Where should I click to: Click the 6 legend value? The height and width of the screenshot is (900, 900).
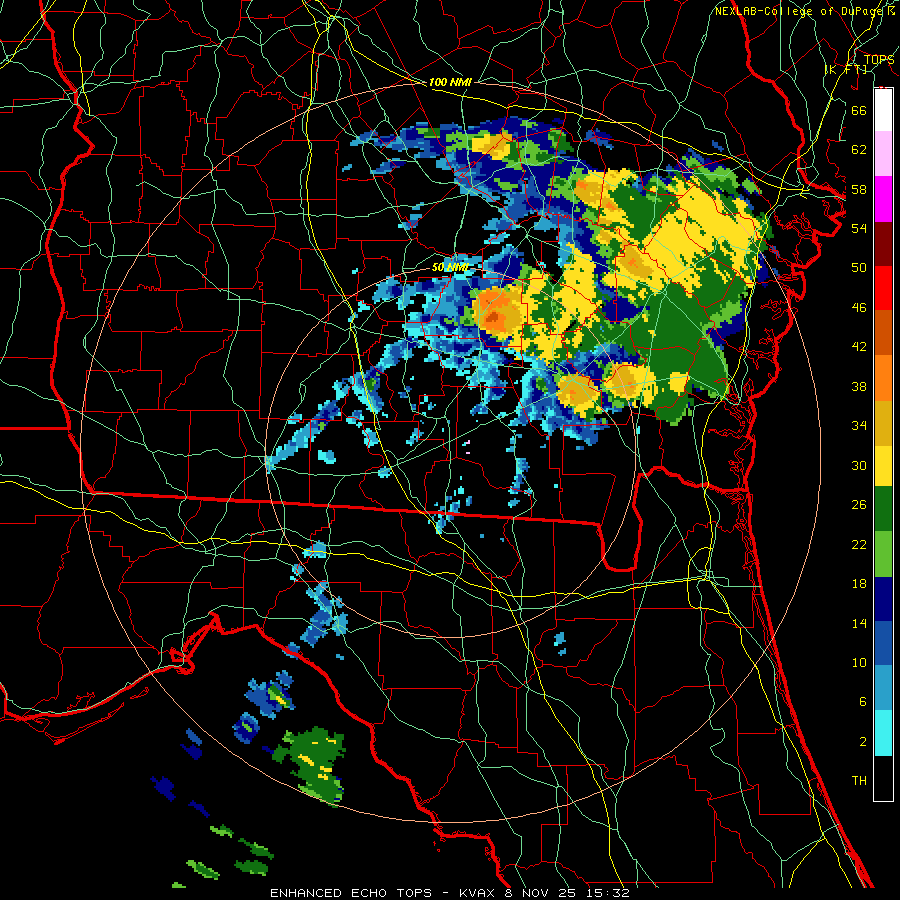pyautogui.click(x=863, y=701)
